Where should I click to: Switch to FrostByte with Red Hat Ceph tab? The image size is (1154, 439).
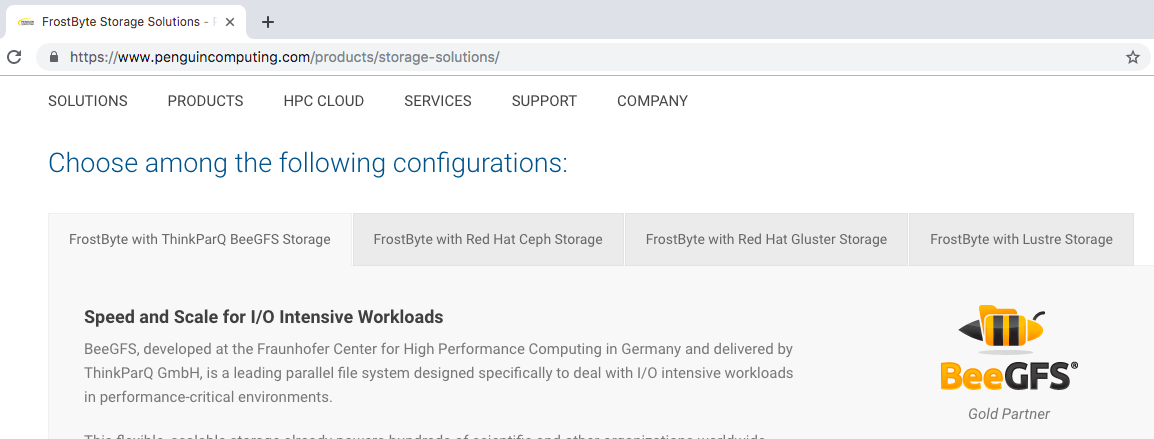(x=488, y=239)
